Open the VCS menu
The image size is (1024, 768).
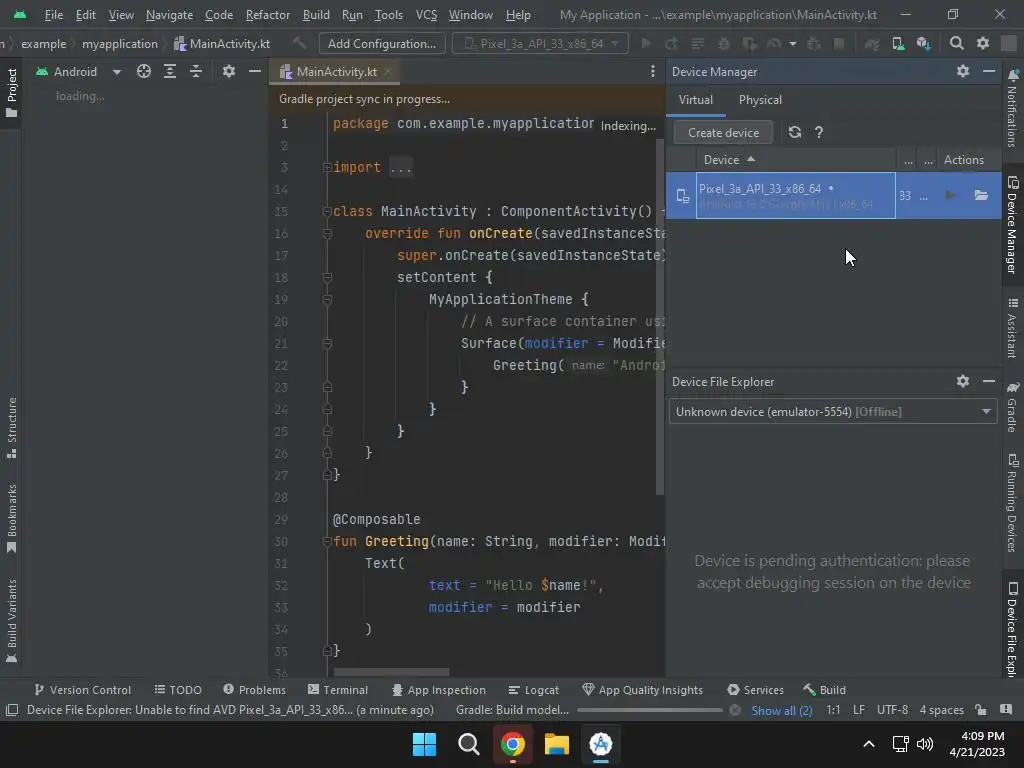tap(426, 14)
